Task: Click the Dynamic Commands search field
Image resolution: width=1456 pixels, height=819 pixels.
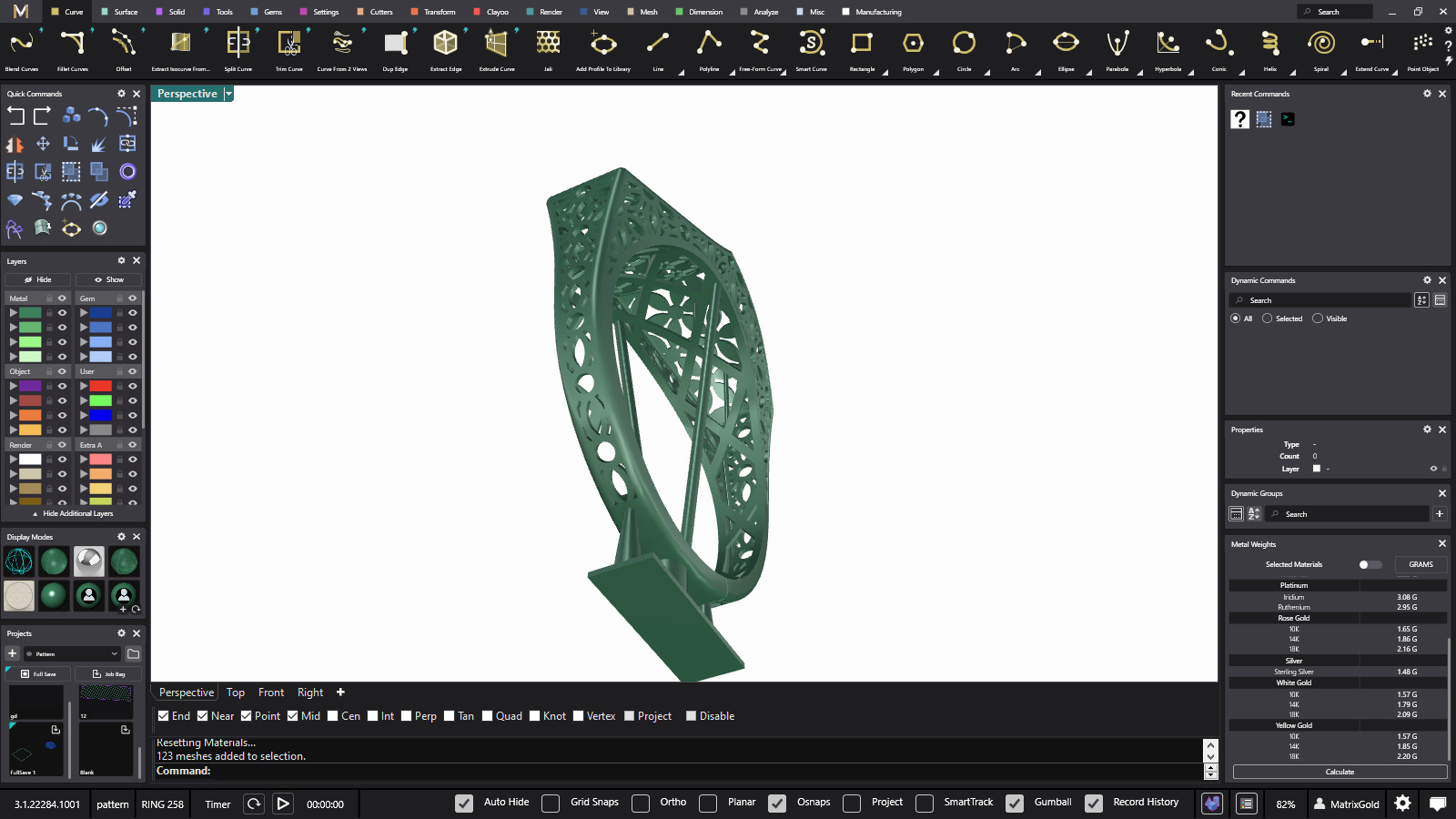Action: (1319, 300)
